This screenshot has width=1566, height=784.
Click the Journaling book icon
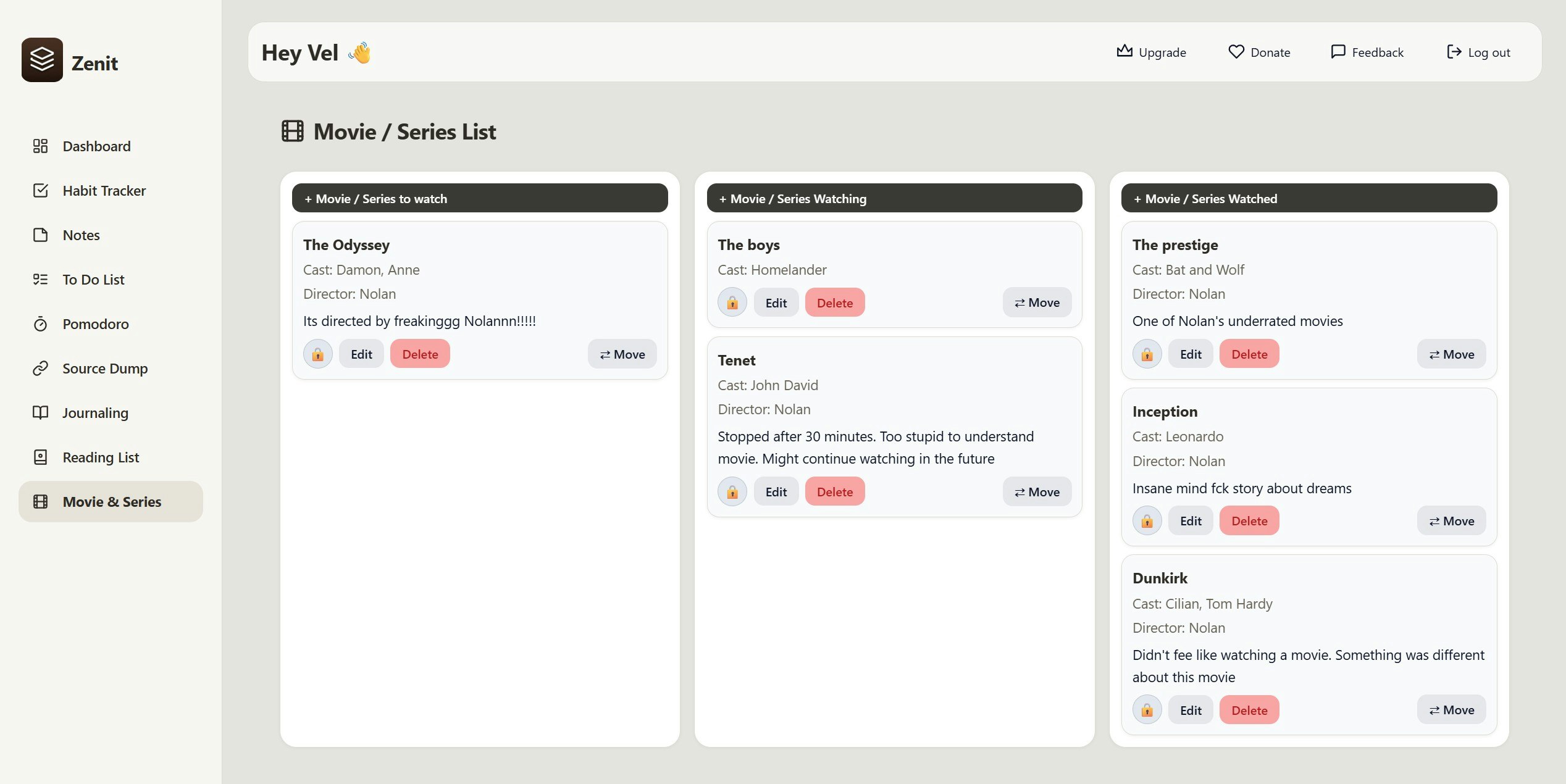(x=40, y=413)
